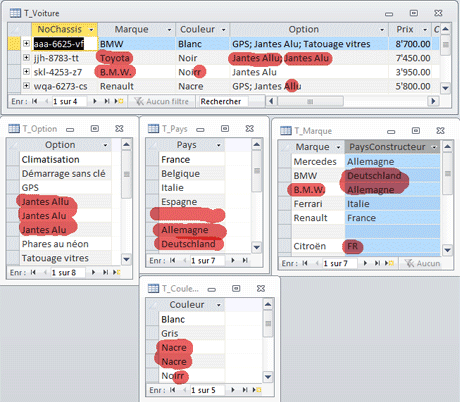
Task: Go to last record in T_Voiture
Action: 107,101
